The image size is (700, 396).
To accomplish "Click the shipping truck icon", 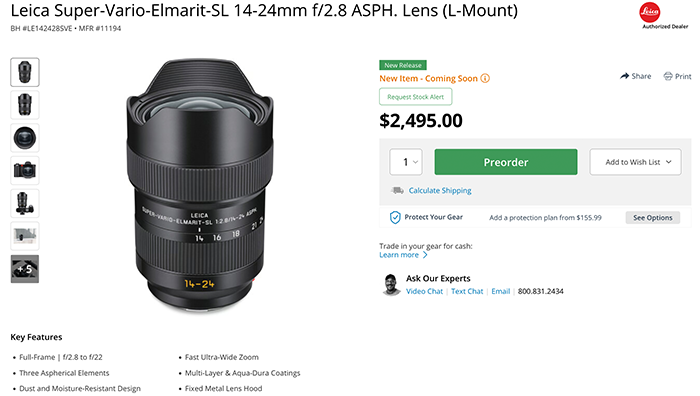I will 397,191.
